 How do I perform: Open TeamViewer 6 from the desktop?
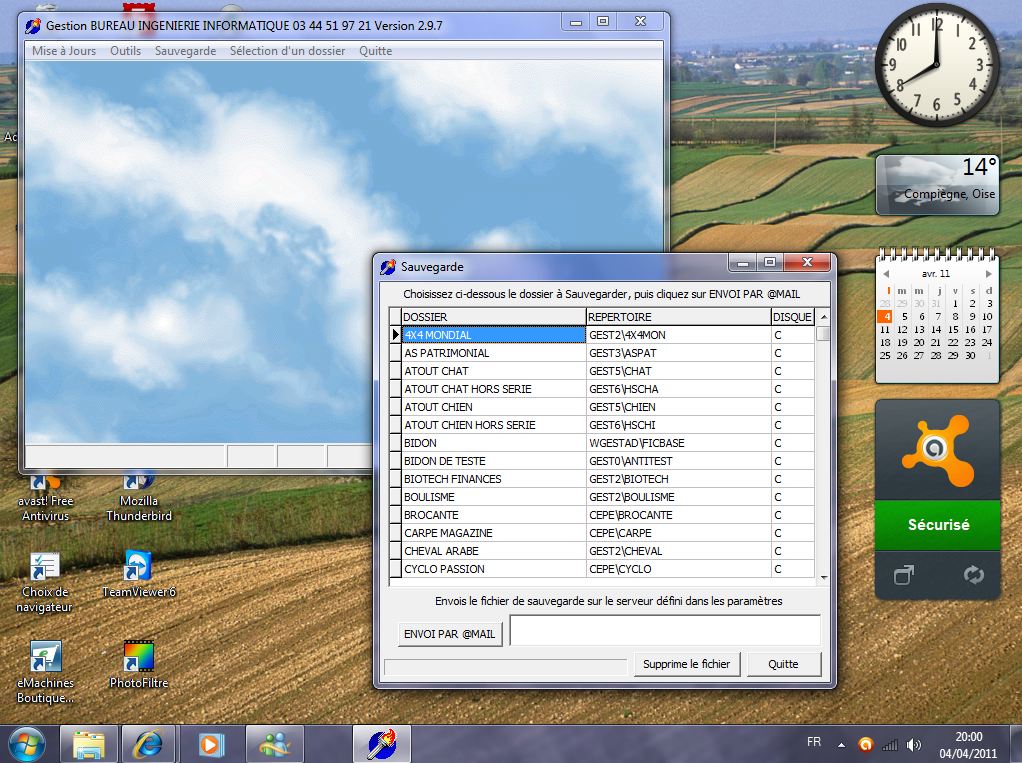click(138, 565)
